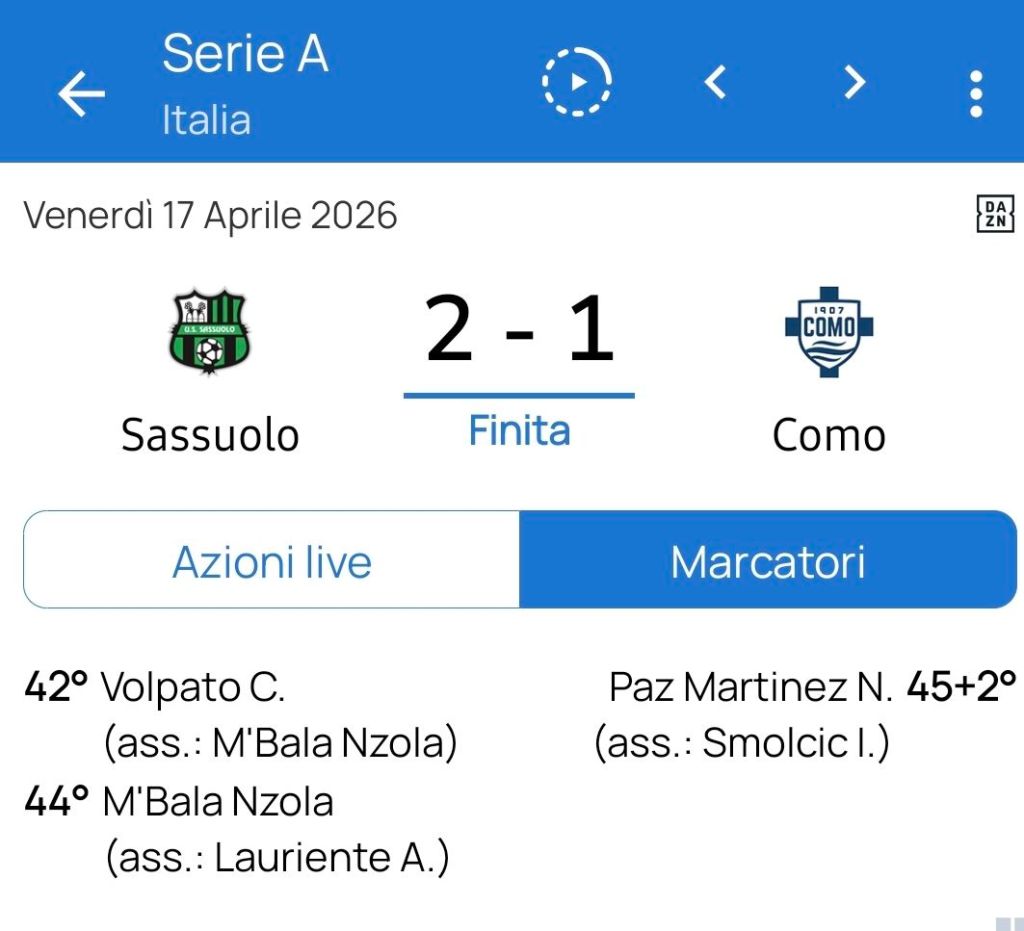
Task: Open scorer Volpato C. entry
Action: pos(194,687)
